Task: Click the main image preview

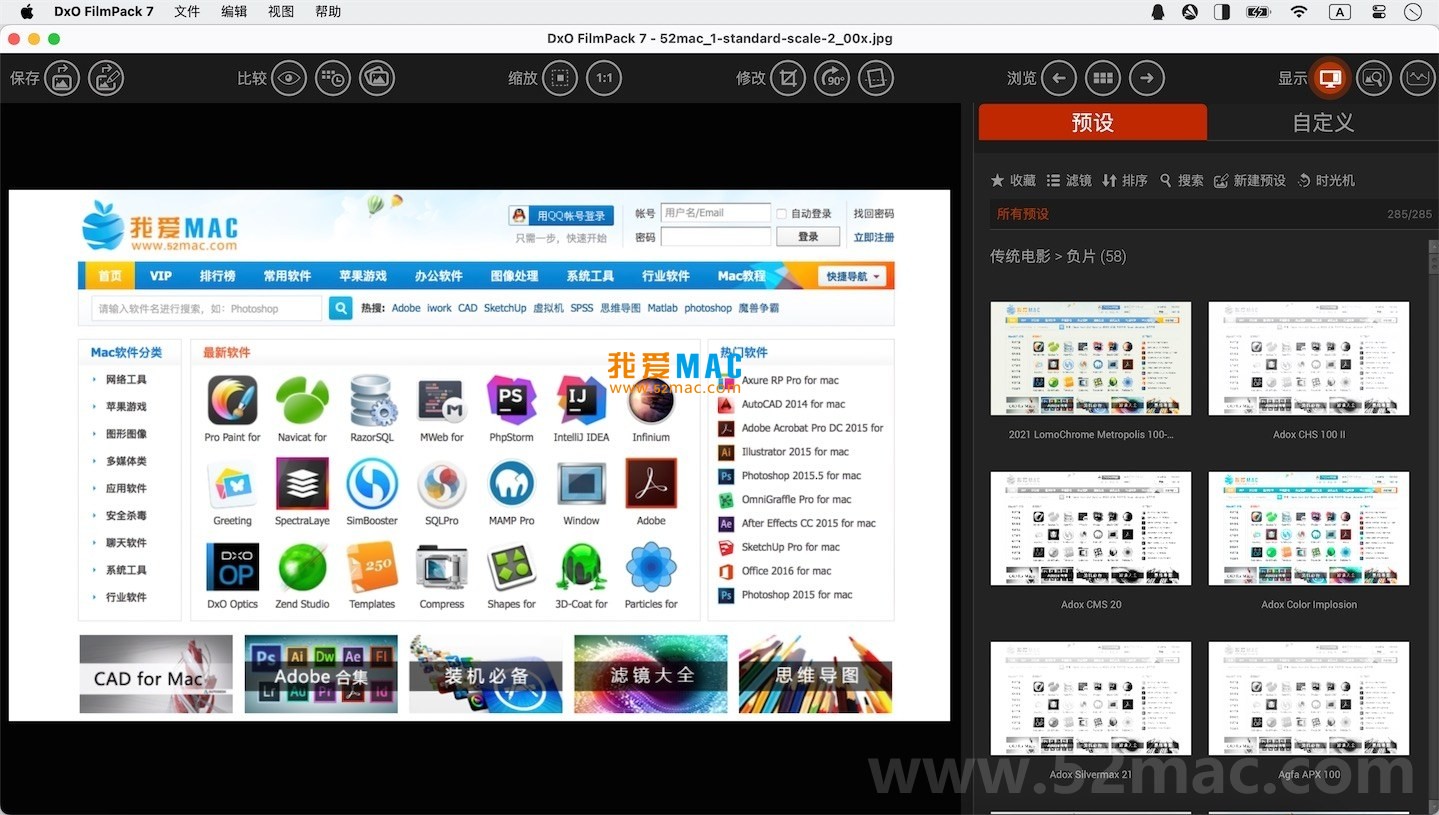Action: click(x=479, y=455)
